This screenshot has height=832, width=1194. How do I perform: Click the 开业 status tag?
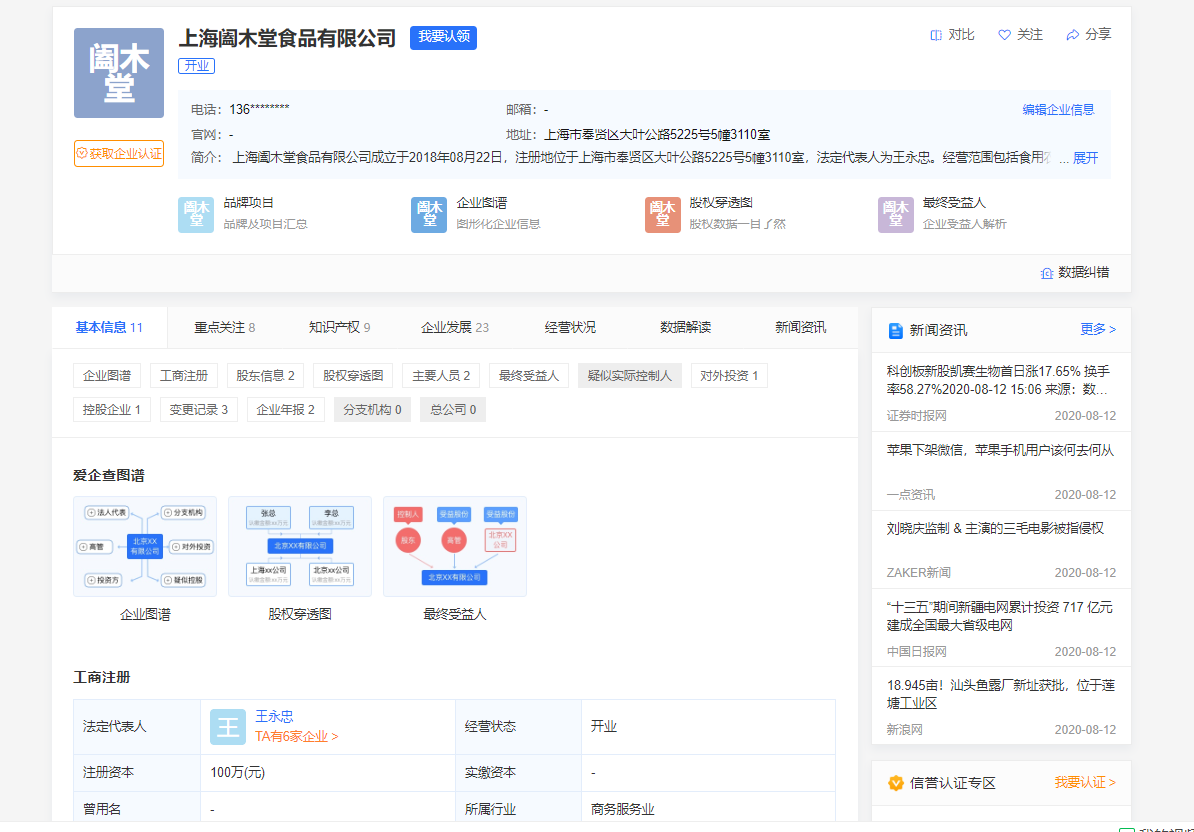click(x=196, y=66)
